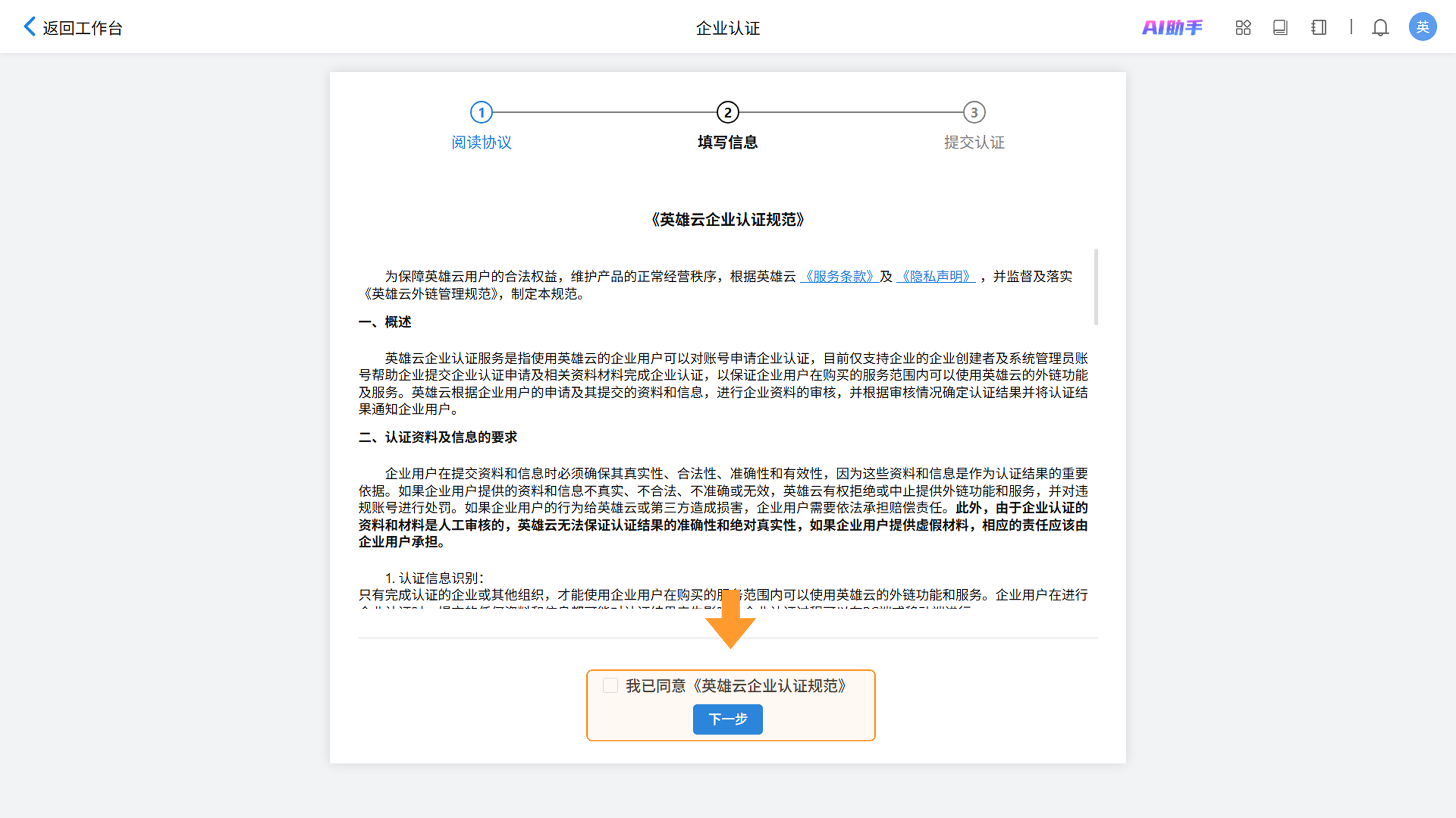The width and height of the screenshot is (1456, 818).
Task: Click the blue 英 user avatar
Action: (x=1422, y=27)
